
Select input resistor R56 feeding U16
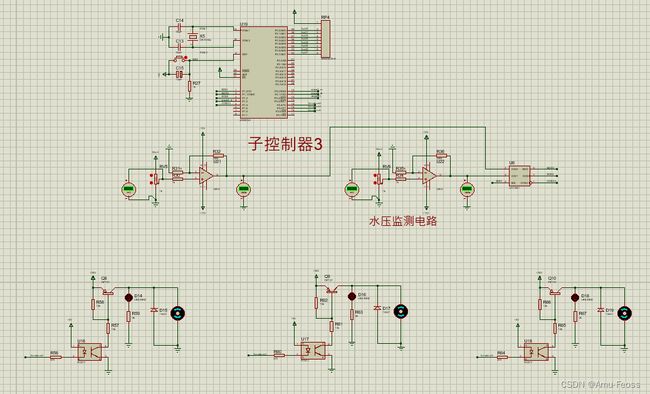click(56, 357)
